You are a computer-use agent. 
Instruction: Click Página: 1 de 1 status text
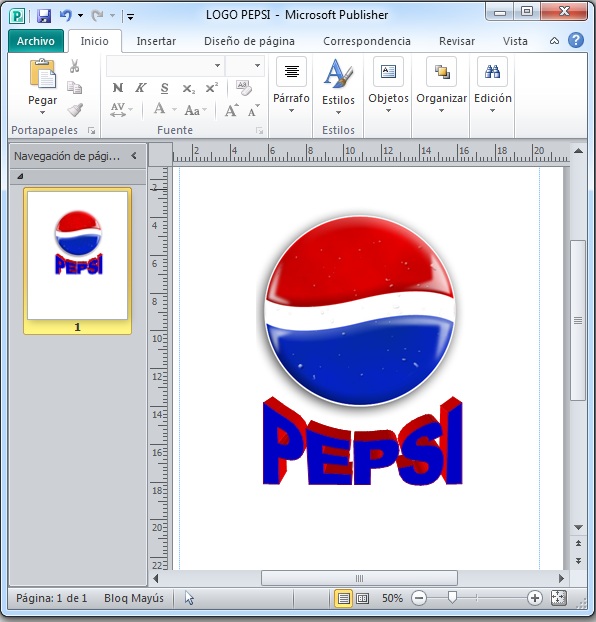click(51, 598)
